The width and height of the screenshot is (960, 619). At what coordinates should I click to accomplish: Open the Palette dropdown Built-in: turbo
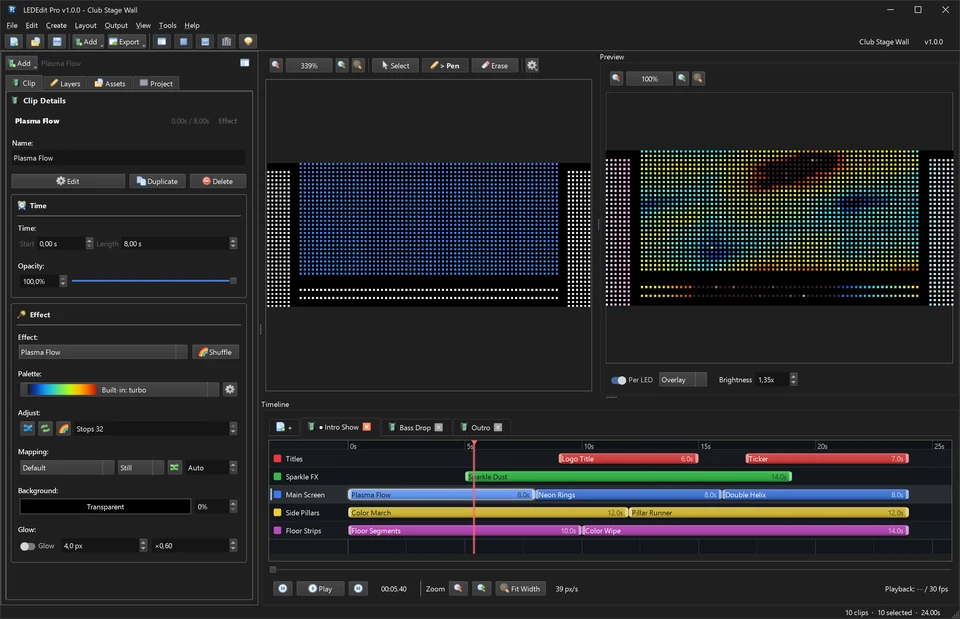click(x=119, y=389)
